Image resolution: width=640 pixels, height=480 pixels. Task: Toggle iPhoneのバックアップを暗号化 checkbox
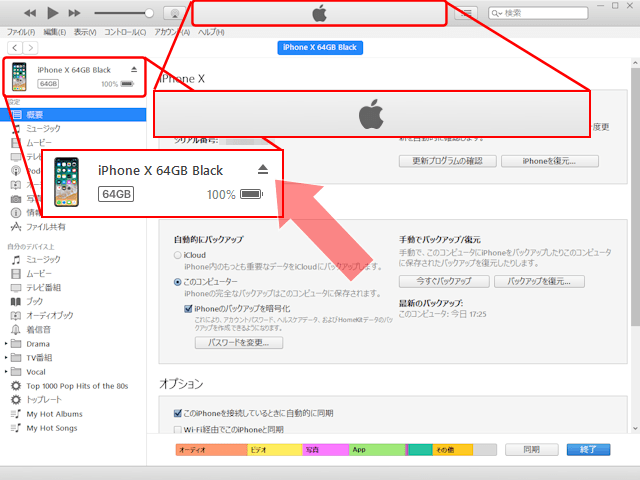[188, 309]
